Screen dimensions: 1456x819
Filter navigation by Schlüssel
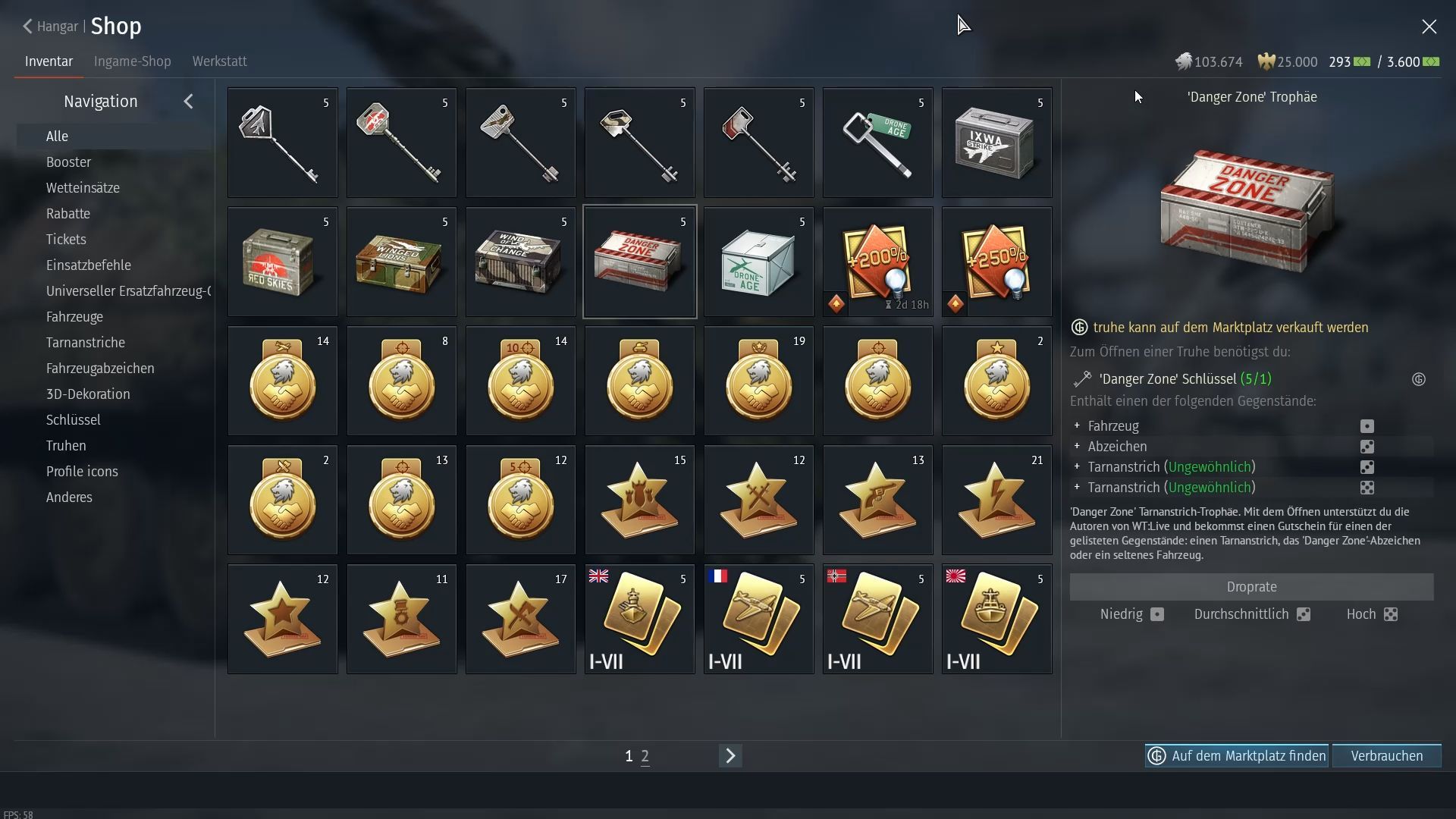pyautogui.click(x=73, y=420)
